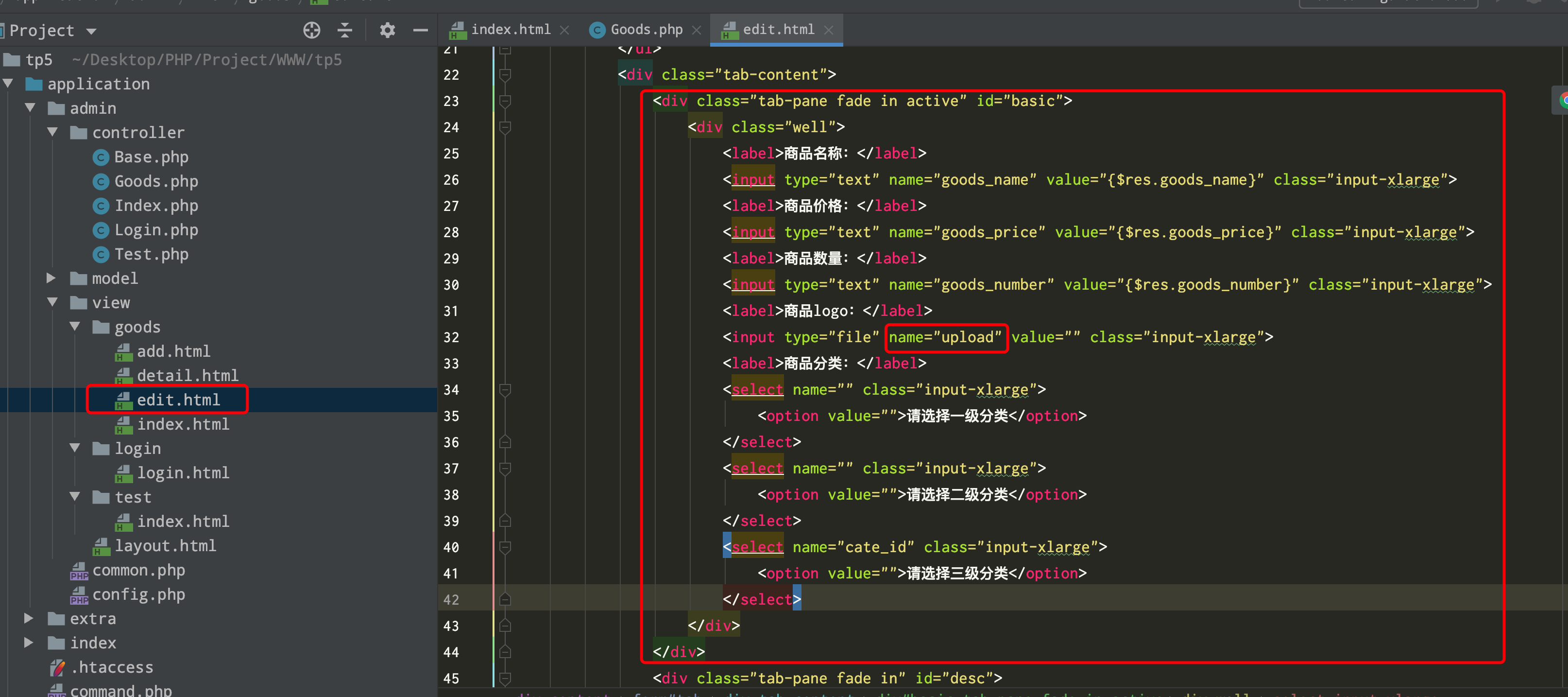Screen dimensions: 1568x697
Task: Select the edit.html editor tab
Action: 778,29
